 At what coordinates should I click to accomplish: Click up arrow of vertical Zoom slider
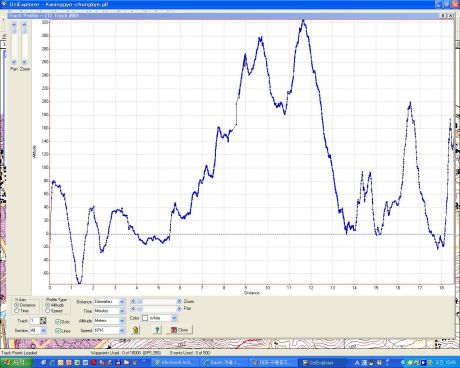click(24, 24)
